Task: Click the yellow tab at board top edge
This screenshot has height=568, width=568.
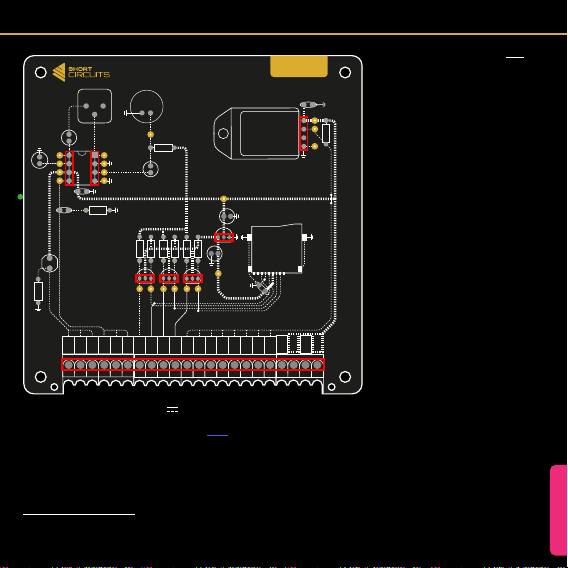Action: point(299,66)
